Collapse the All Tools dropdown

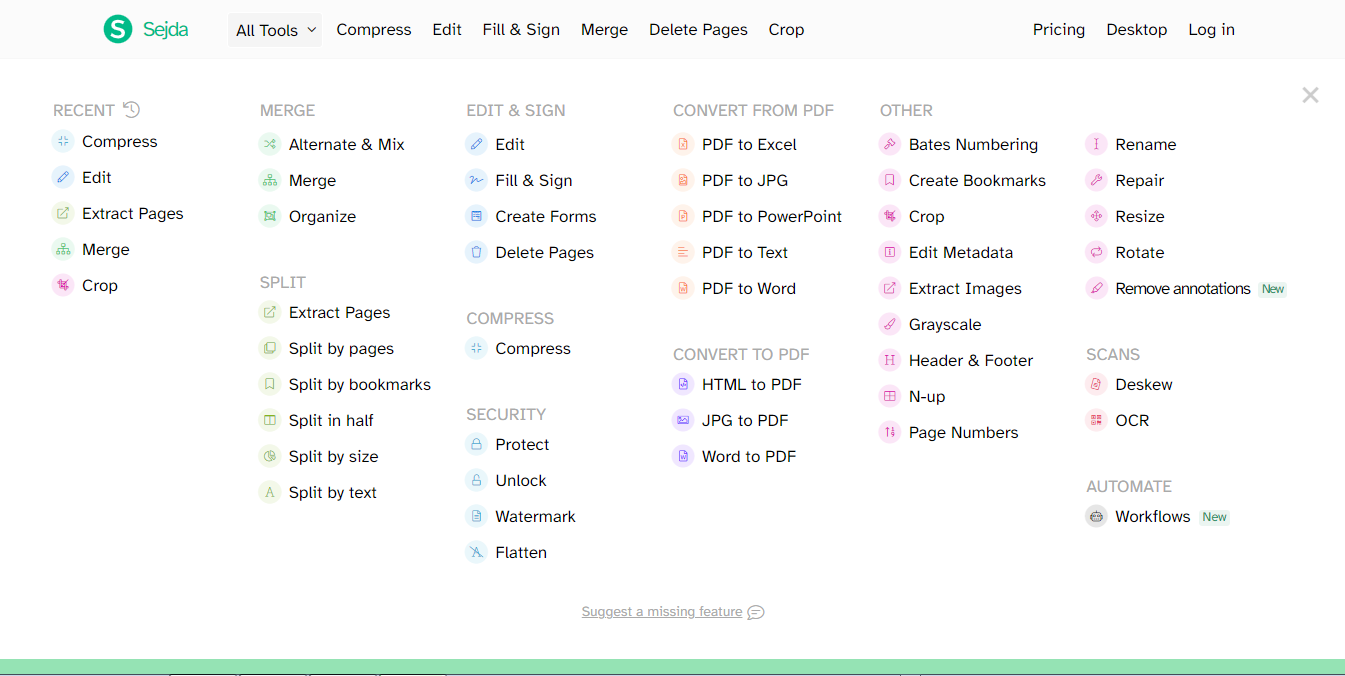tap(275, 30)
